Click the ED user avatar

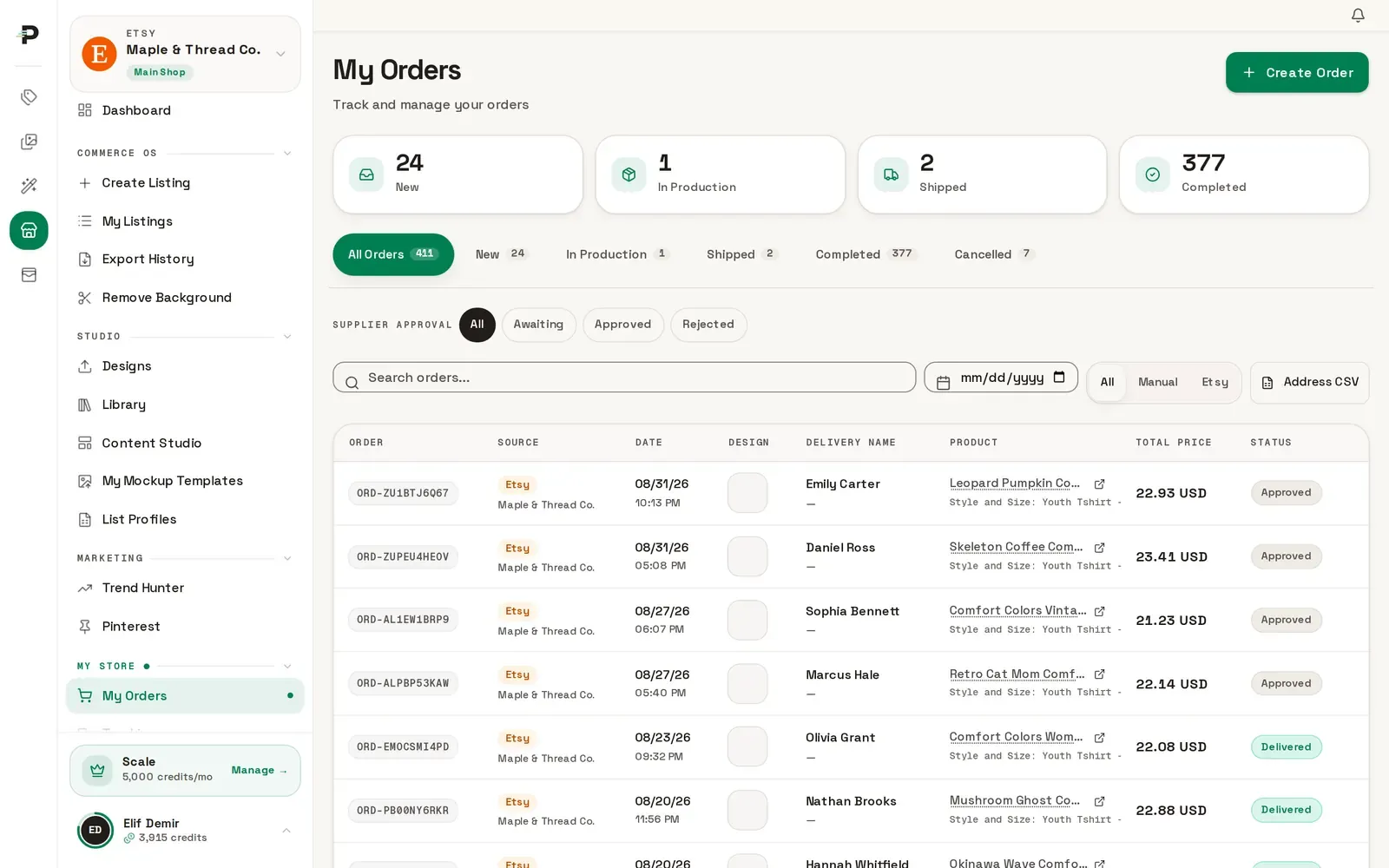95,831
